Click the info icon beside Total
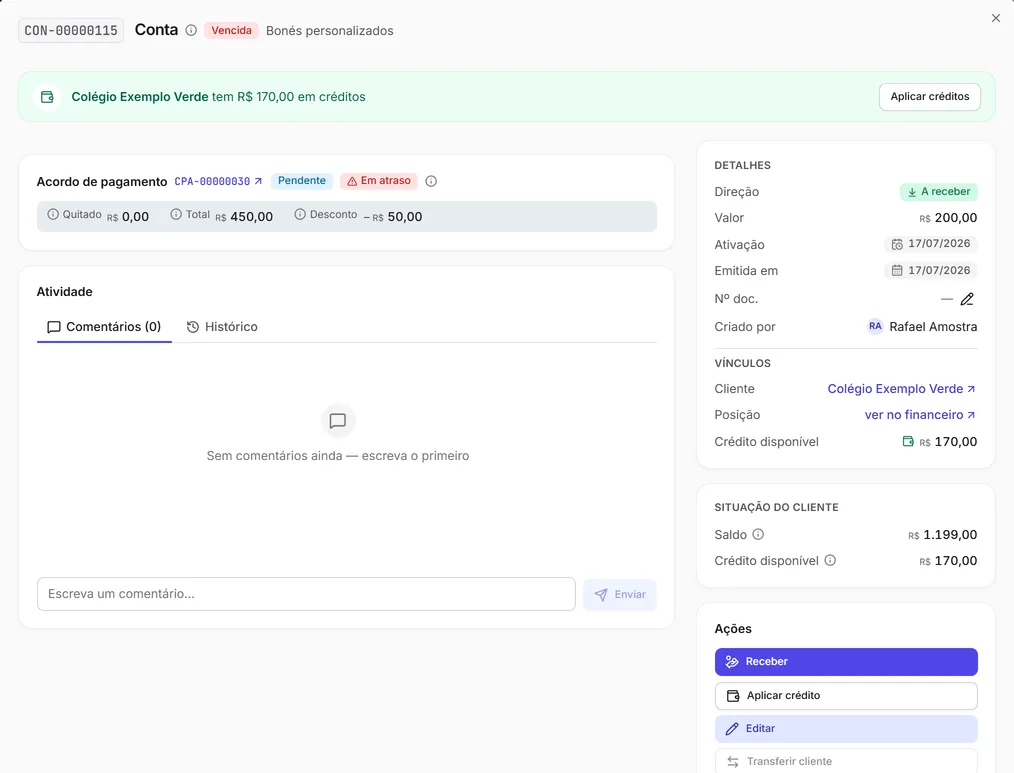1014x773 pixels. coord(176,214)
